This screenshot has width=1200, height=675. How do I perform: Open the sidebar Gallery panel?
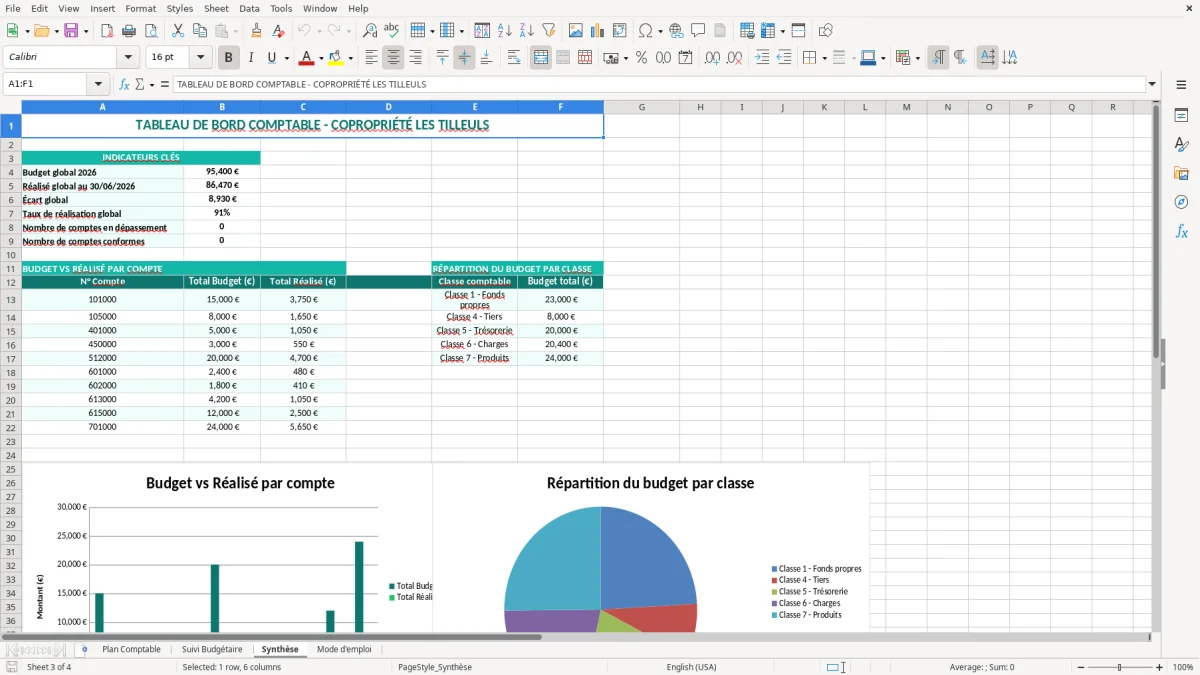(x=1181, y=174)
